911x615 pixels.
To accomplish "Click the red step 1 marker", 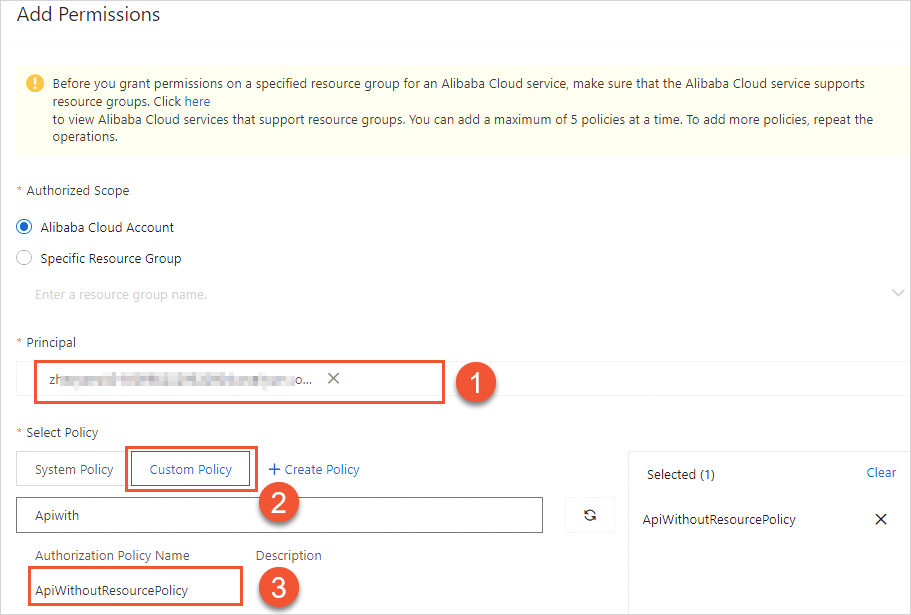I will pos(476,383).
